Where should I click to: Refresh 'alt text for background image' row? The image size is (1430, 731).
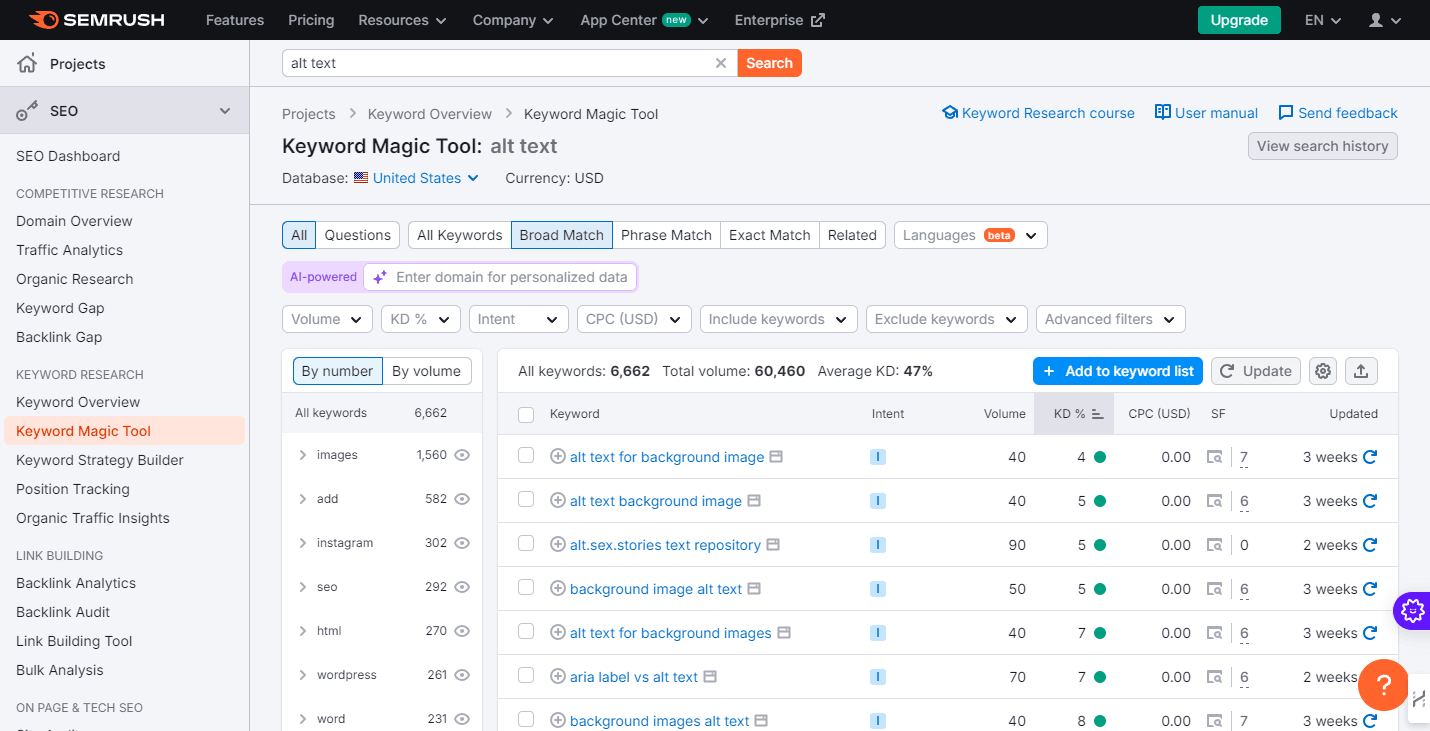[1370, 457]
